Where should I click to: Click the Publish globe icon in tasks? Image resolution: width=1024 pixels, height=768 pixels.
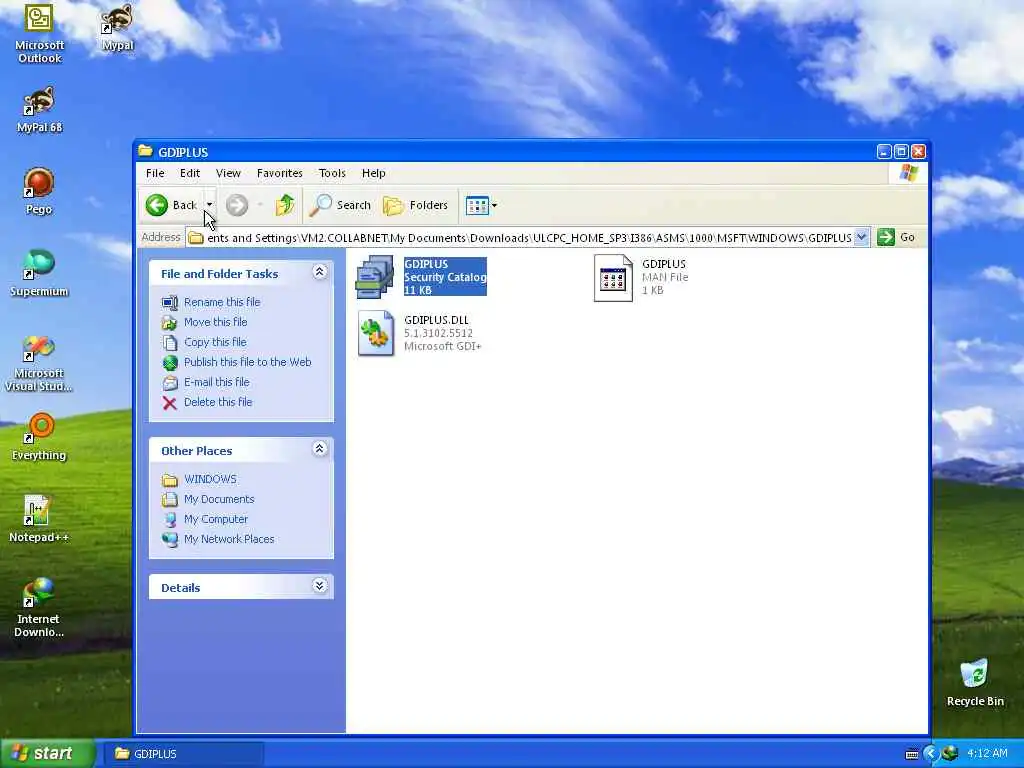[x=170, y=362]
